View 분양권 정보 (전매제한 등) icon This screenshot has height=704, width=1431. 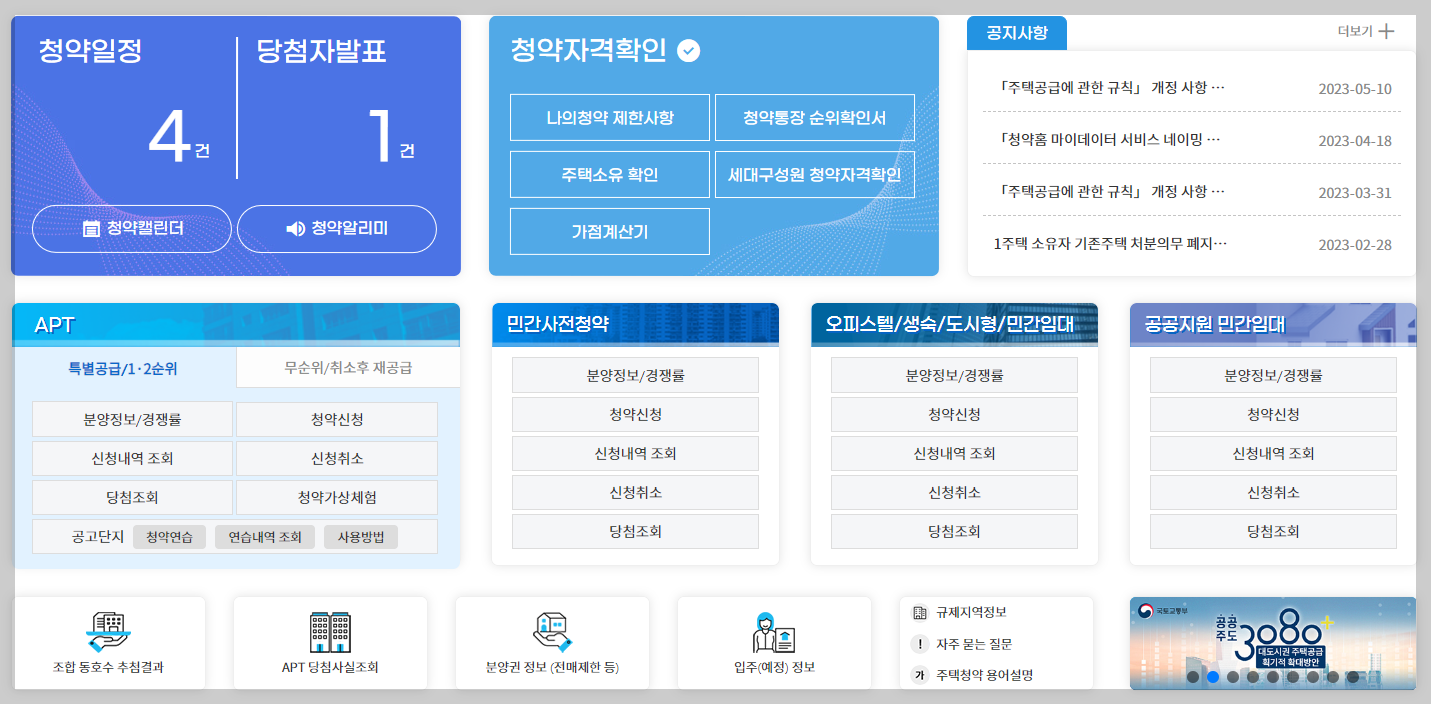coord(552,643)
